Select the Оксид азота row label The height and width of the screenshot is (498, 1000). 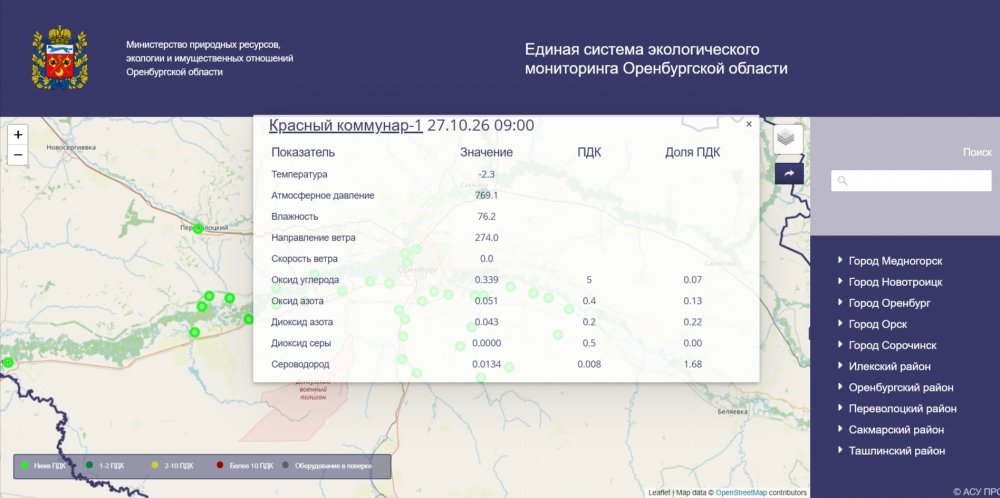(297, 300)
